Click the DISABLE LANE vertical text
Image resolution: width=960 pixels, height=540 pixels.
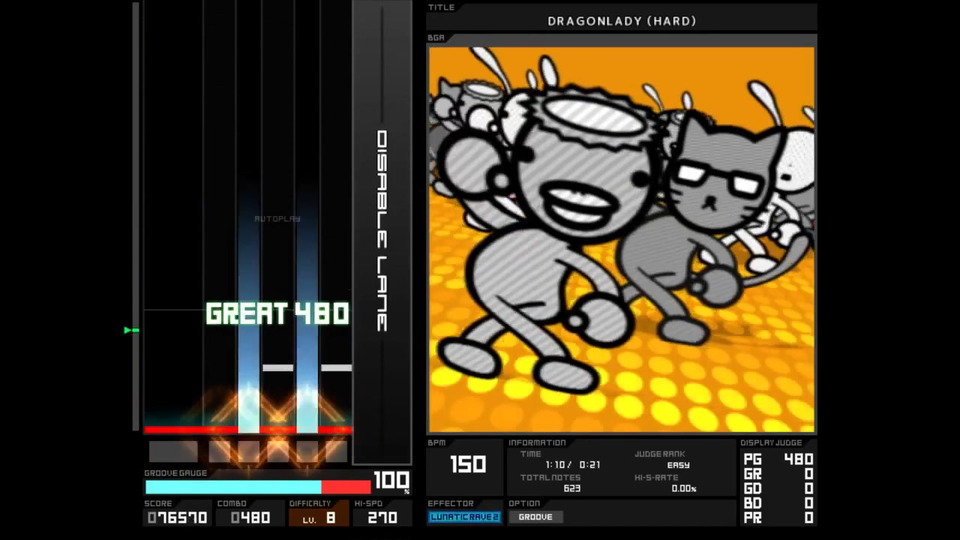tap(382, 231)
